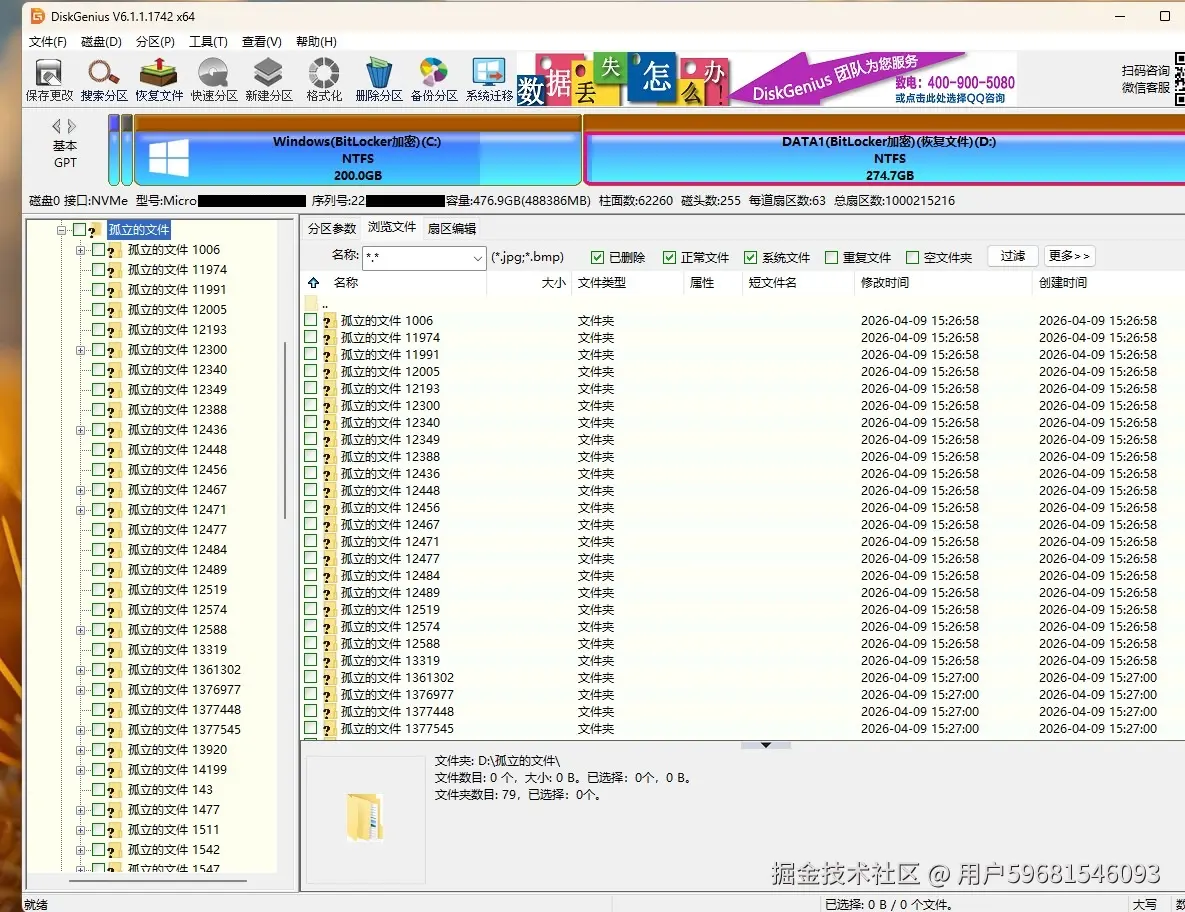
Task: Expand tree node 孤立的文件 12436
Action: pyautogui.click(x=80, y=430)
